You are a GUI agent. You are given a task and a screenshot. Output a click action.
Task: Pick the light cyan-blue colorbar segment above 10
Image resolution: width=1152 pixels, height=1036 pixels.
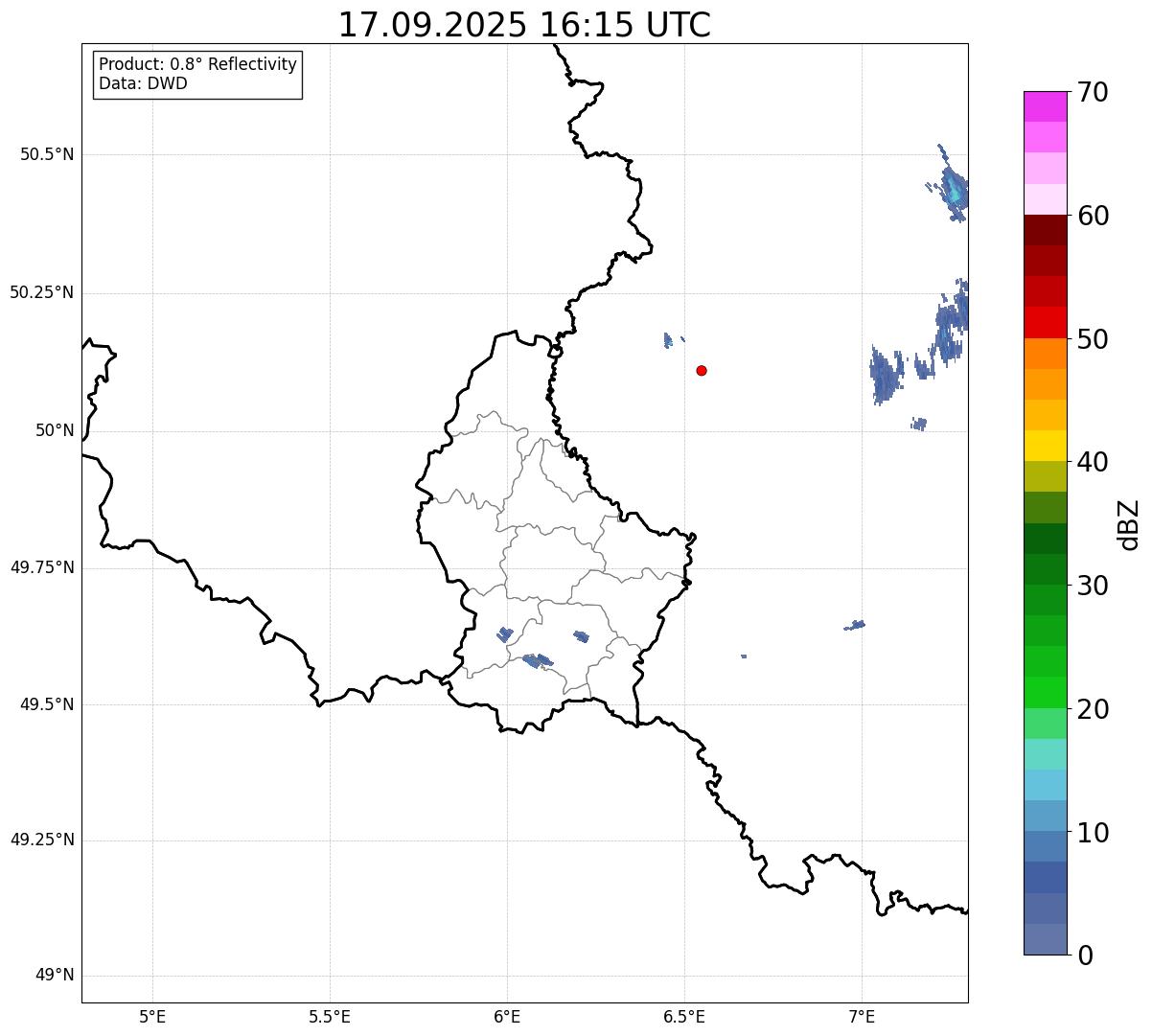point(1045,785)
